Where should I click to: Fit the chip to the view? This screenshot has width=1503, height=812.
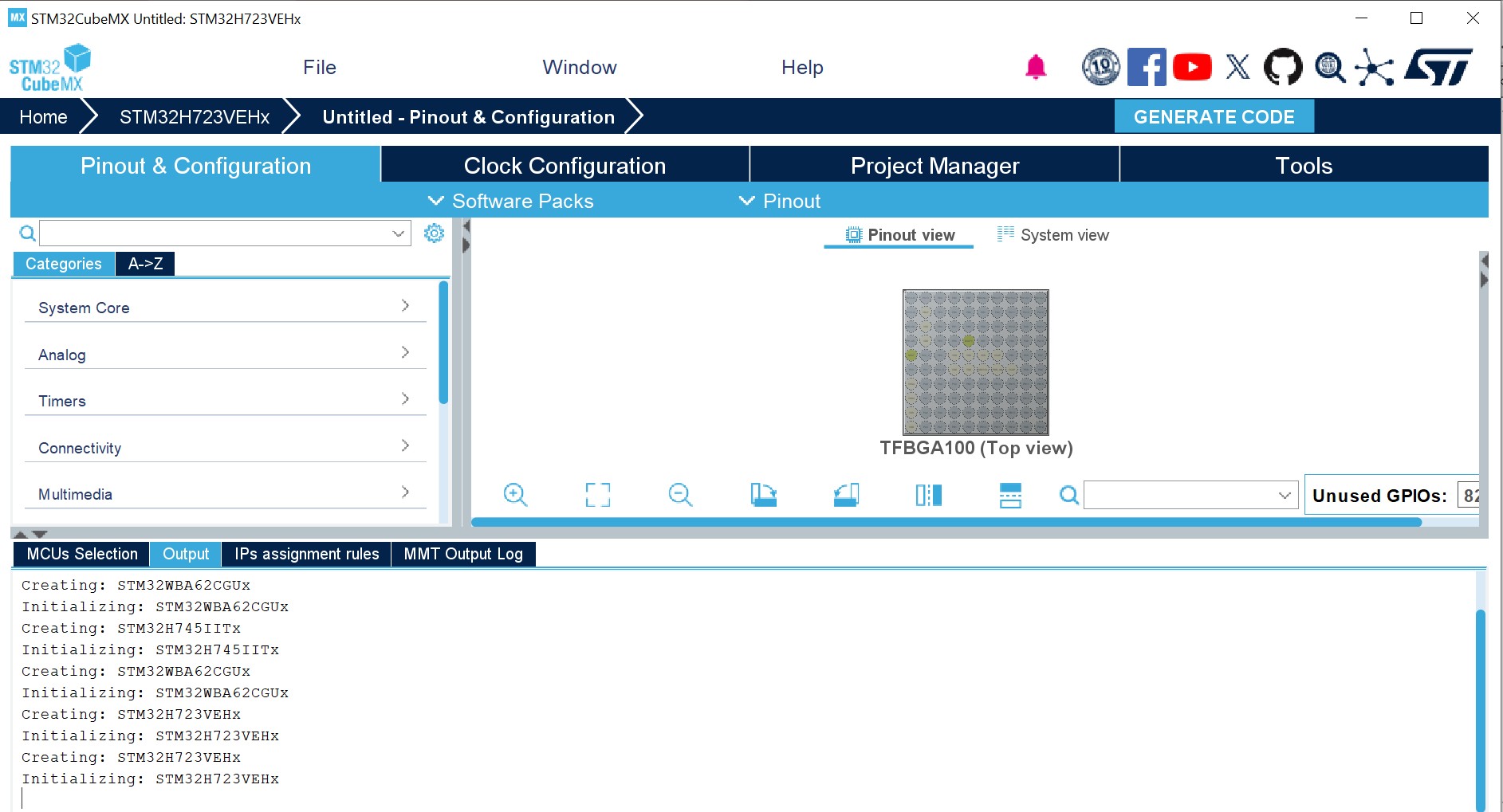[x=597, y=495]
